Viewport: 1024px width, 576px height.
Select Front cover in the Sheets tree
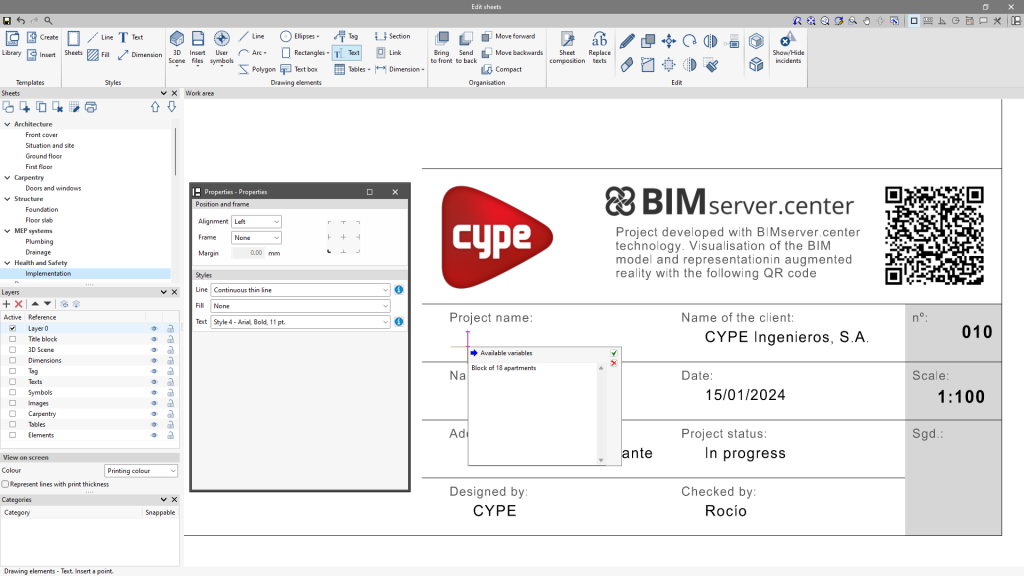pos(44,134)
